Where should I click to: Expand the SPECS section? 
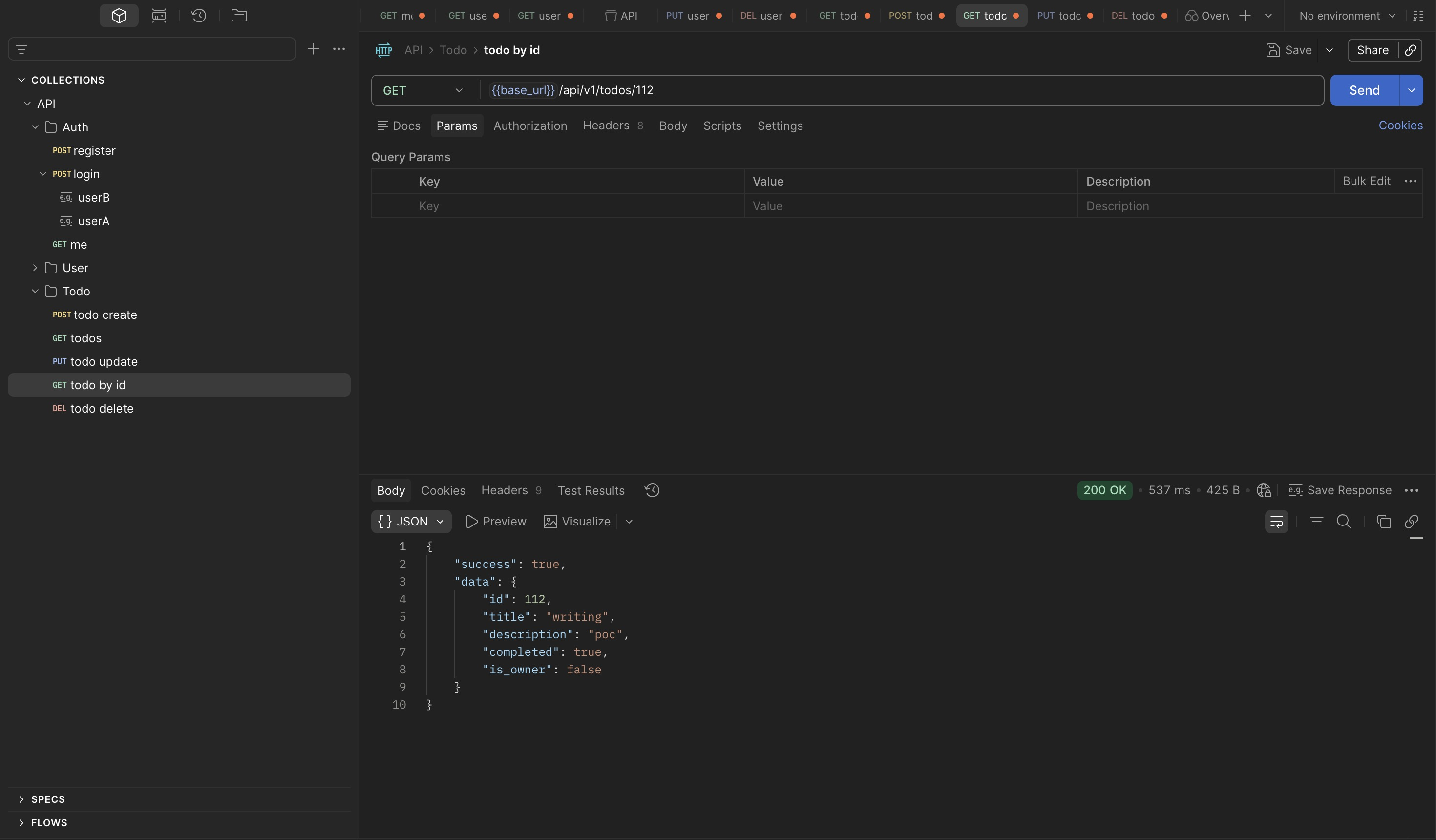point(21,799)
